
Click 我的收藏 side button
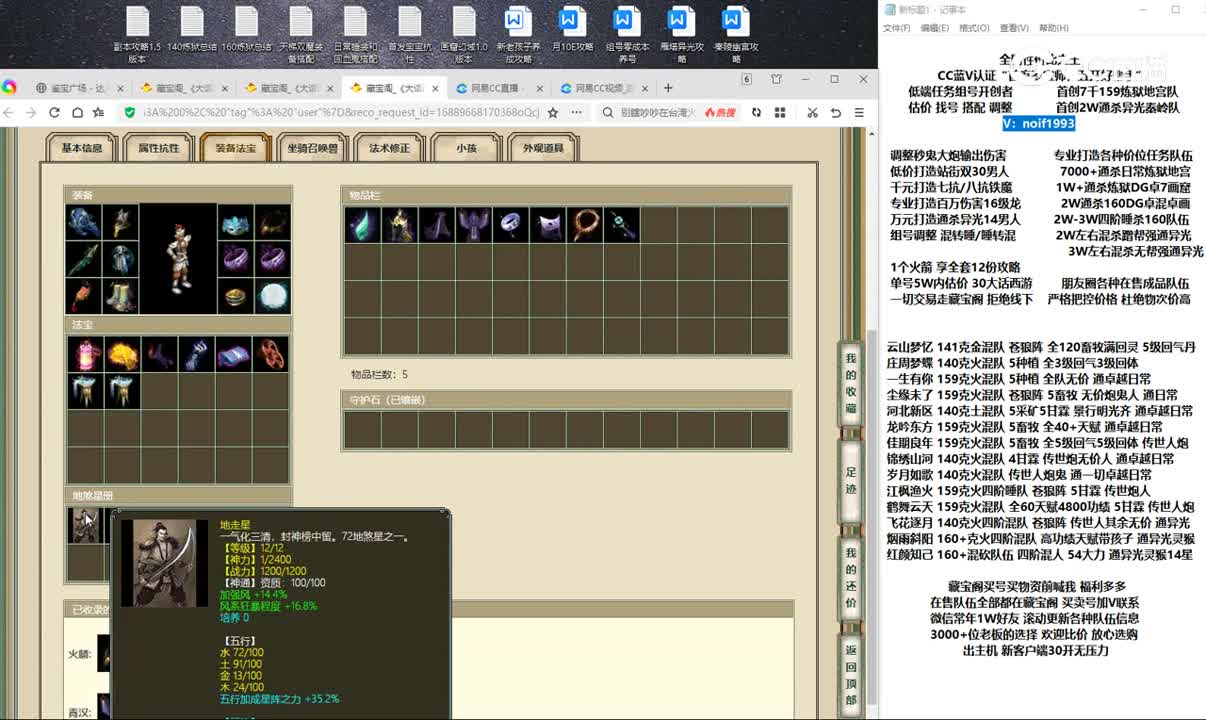[x=851, y=383]
